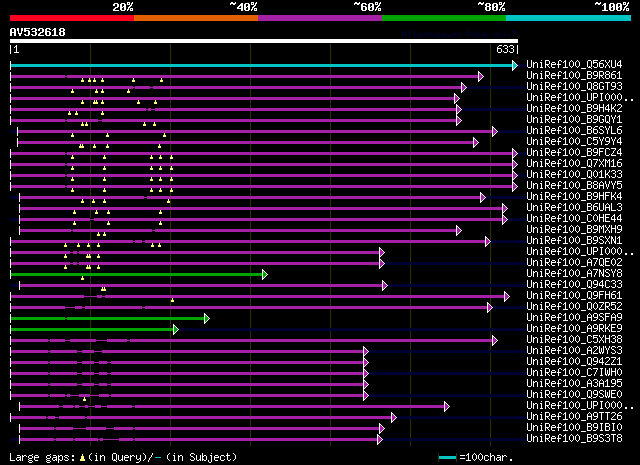This screenshot has height=465, width=640.
Task: Click the ~100% scale label
Action: coord(612,7)
